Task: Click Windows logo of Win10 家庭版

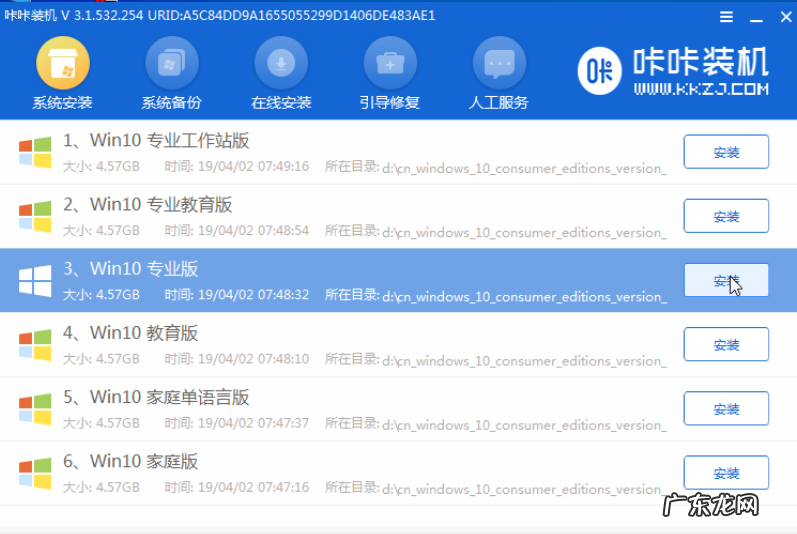Action: (x=35, y=474)
